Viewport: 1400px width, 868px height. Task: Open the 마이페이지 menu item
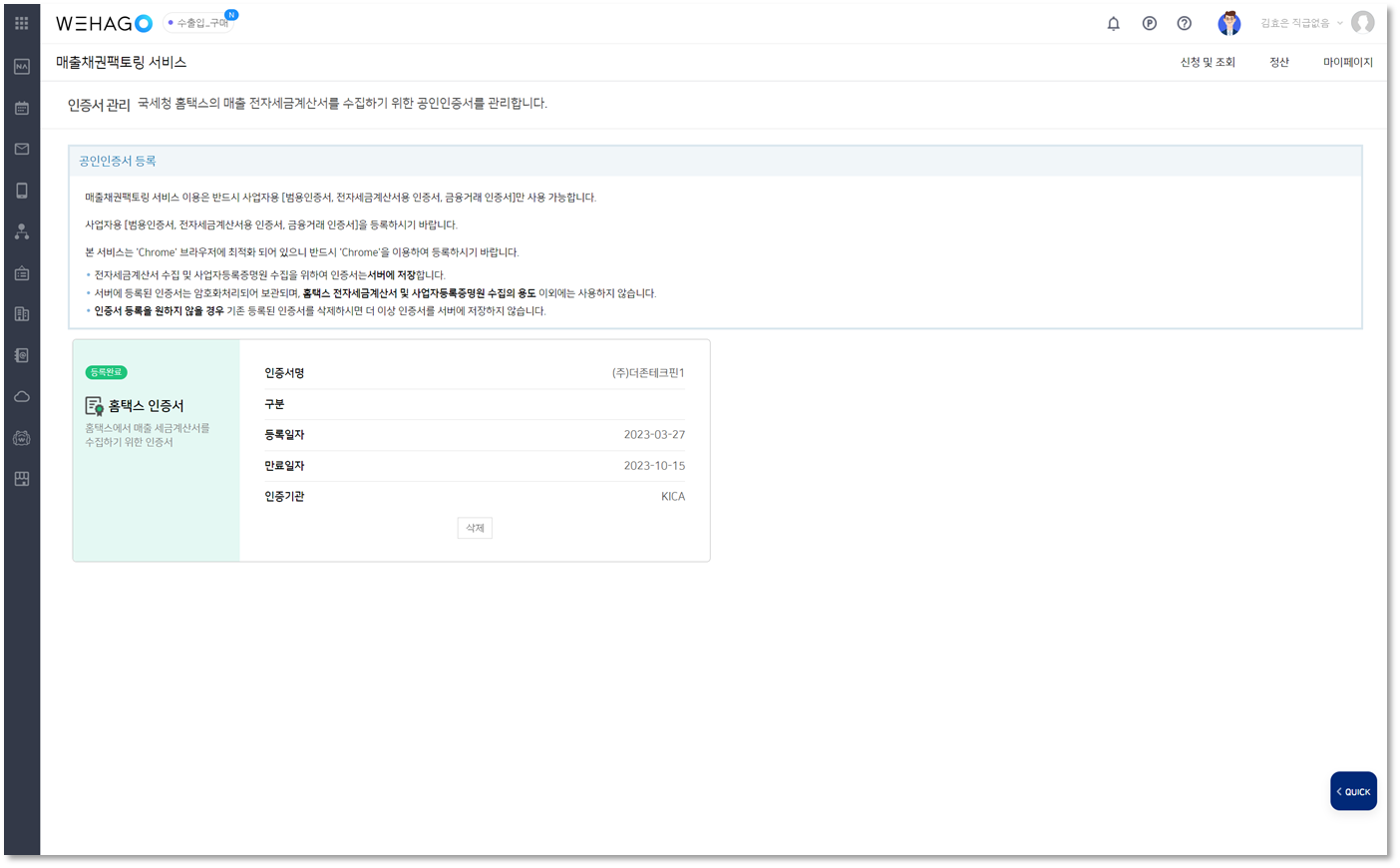click(1347, 61)
